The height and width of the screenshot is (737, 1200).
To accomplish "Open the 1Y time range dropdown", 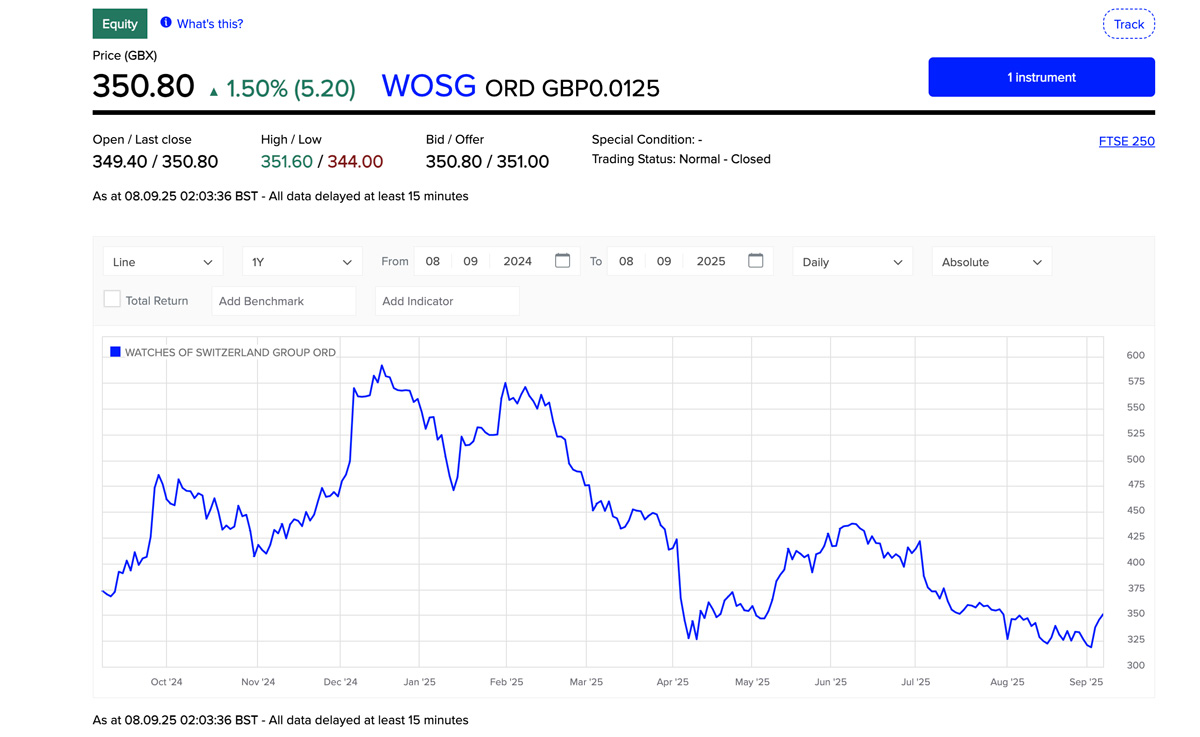I will (x=302, y=262).
